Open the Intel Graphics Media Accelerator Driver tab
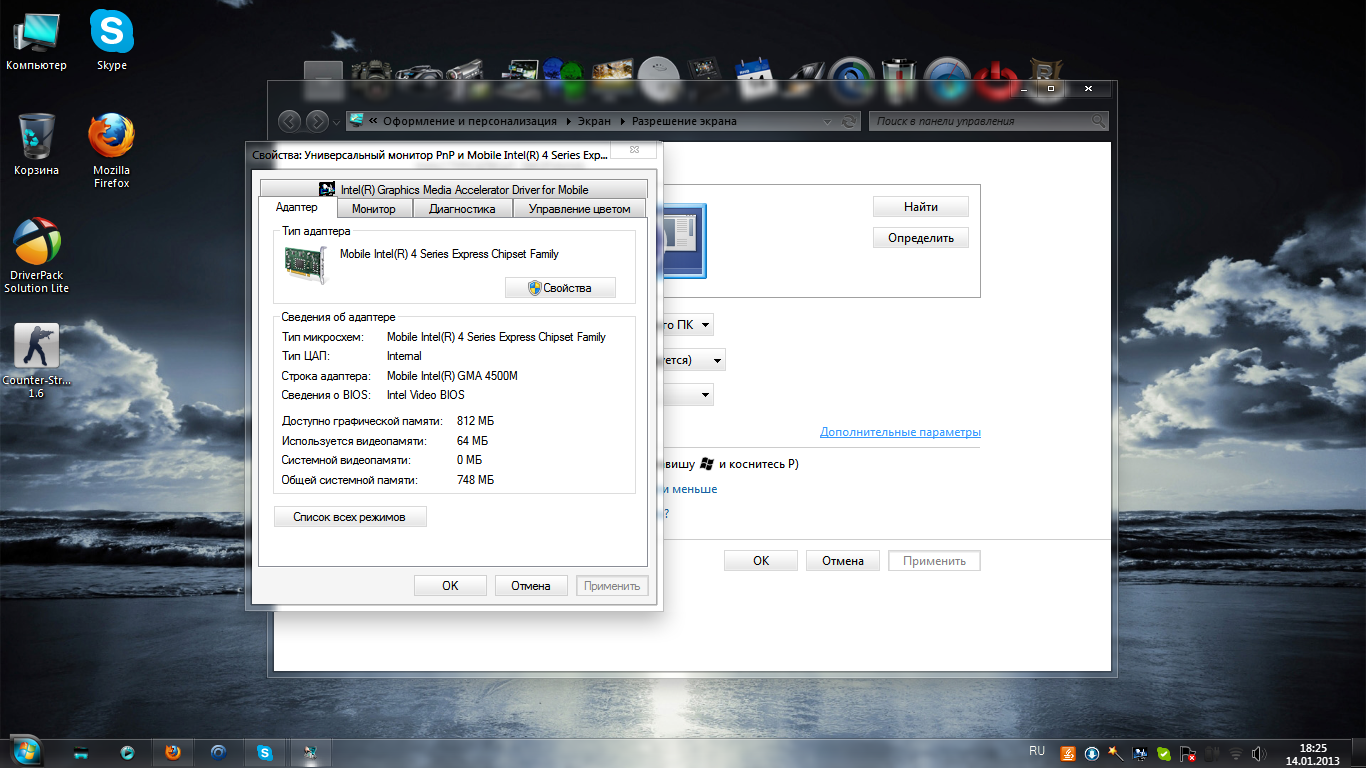This screenshot has height=768, width=1366. (x=453, y=189)
